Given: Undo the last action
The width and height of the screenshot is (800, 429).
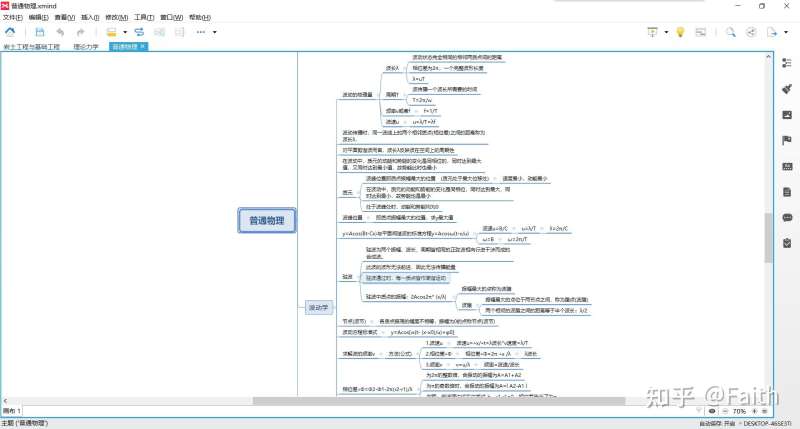Looking at the screenshot, I should coord(61,32).
